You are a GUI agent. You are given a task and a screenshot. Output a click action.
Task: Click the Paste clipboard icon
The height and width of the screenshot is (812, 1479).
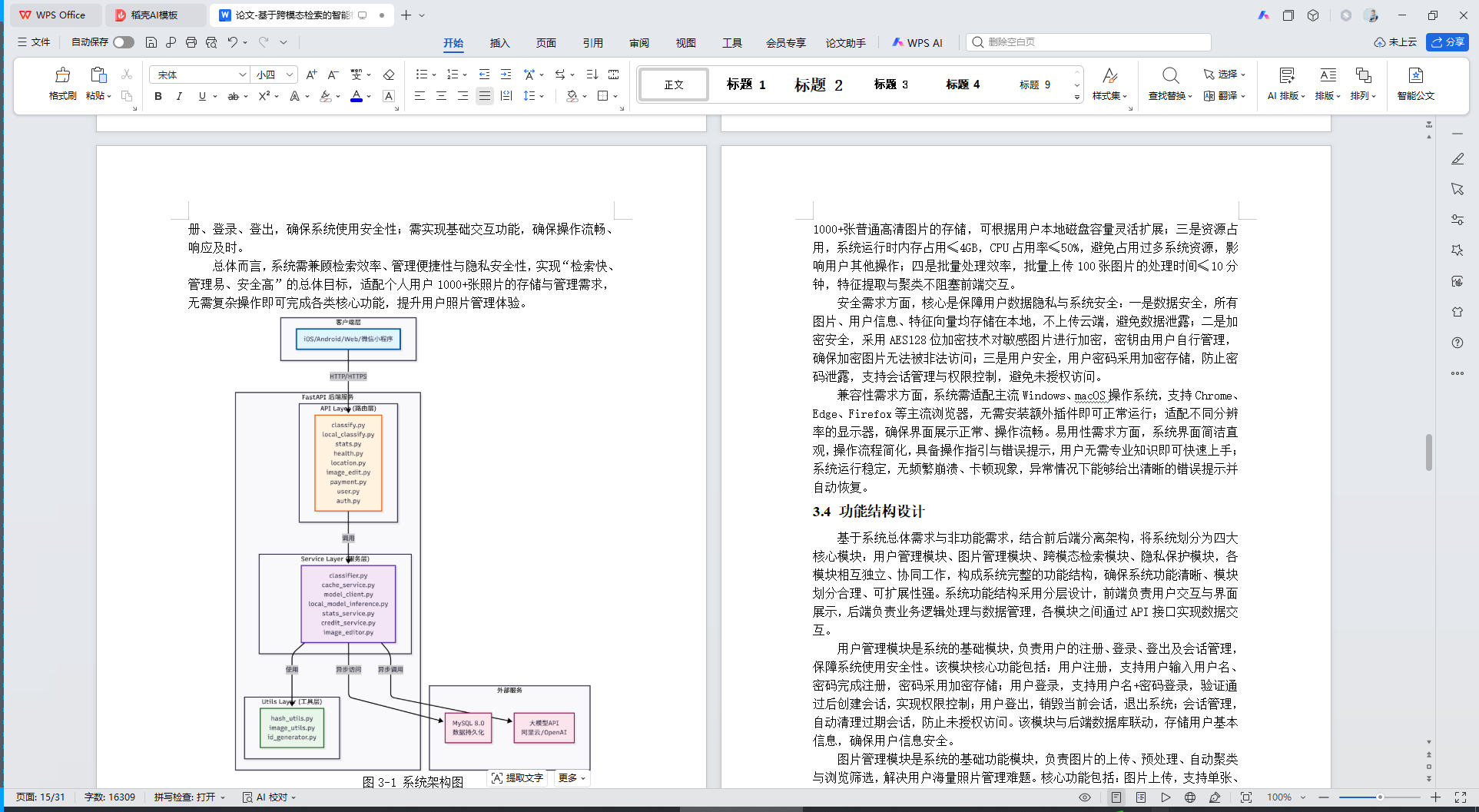click(98, 75)
